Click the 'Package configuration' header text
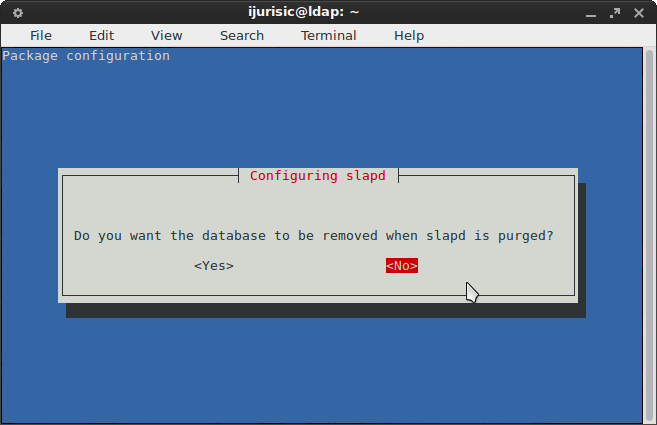657x425 pixels. 86,56
